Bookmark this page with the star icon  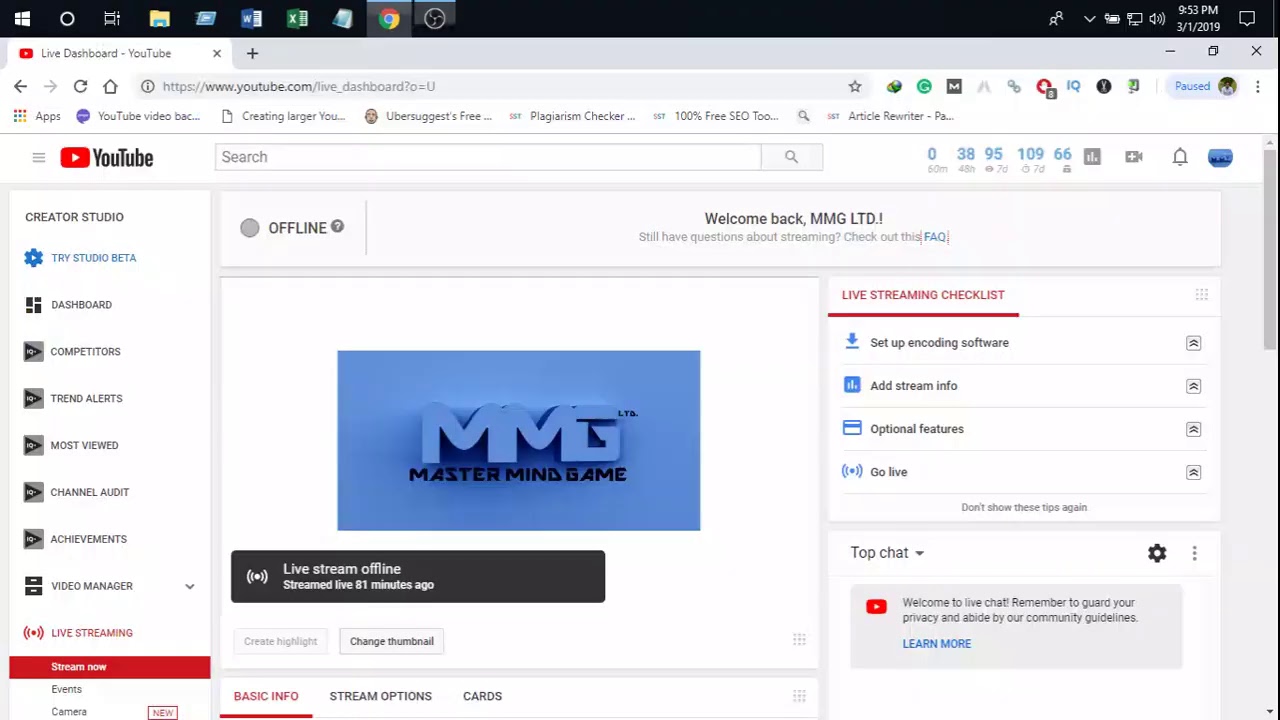[855, 86]
